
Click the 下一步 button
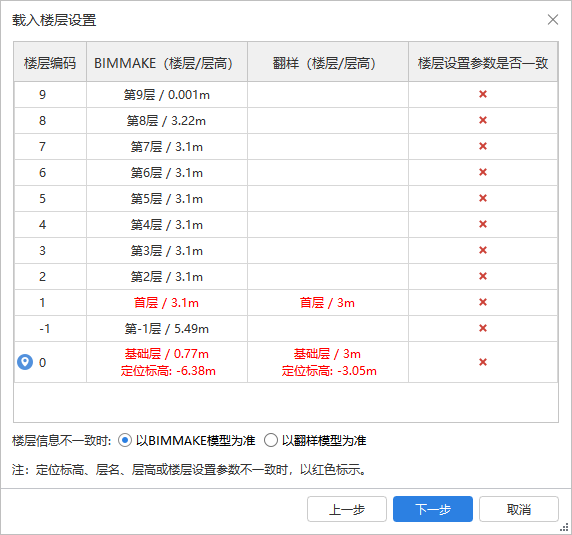[433, 509]
